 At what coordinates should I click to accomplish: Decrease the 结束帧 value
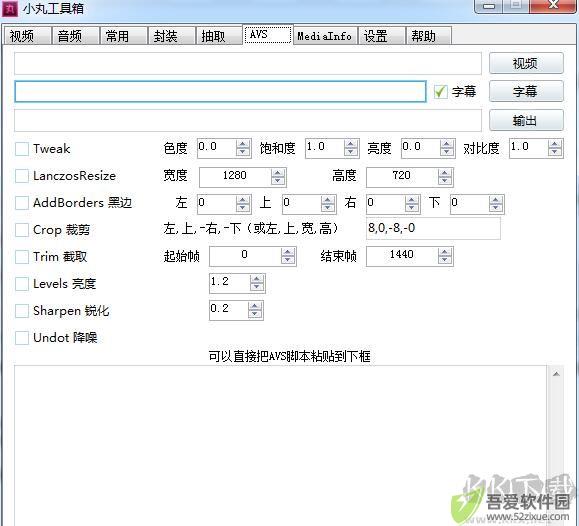[445, 260]
